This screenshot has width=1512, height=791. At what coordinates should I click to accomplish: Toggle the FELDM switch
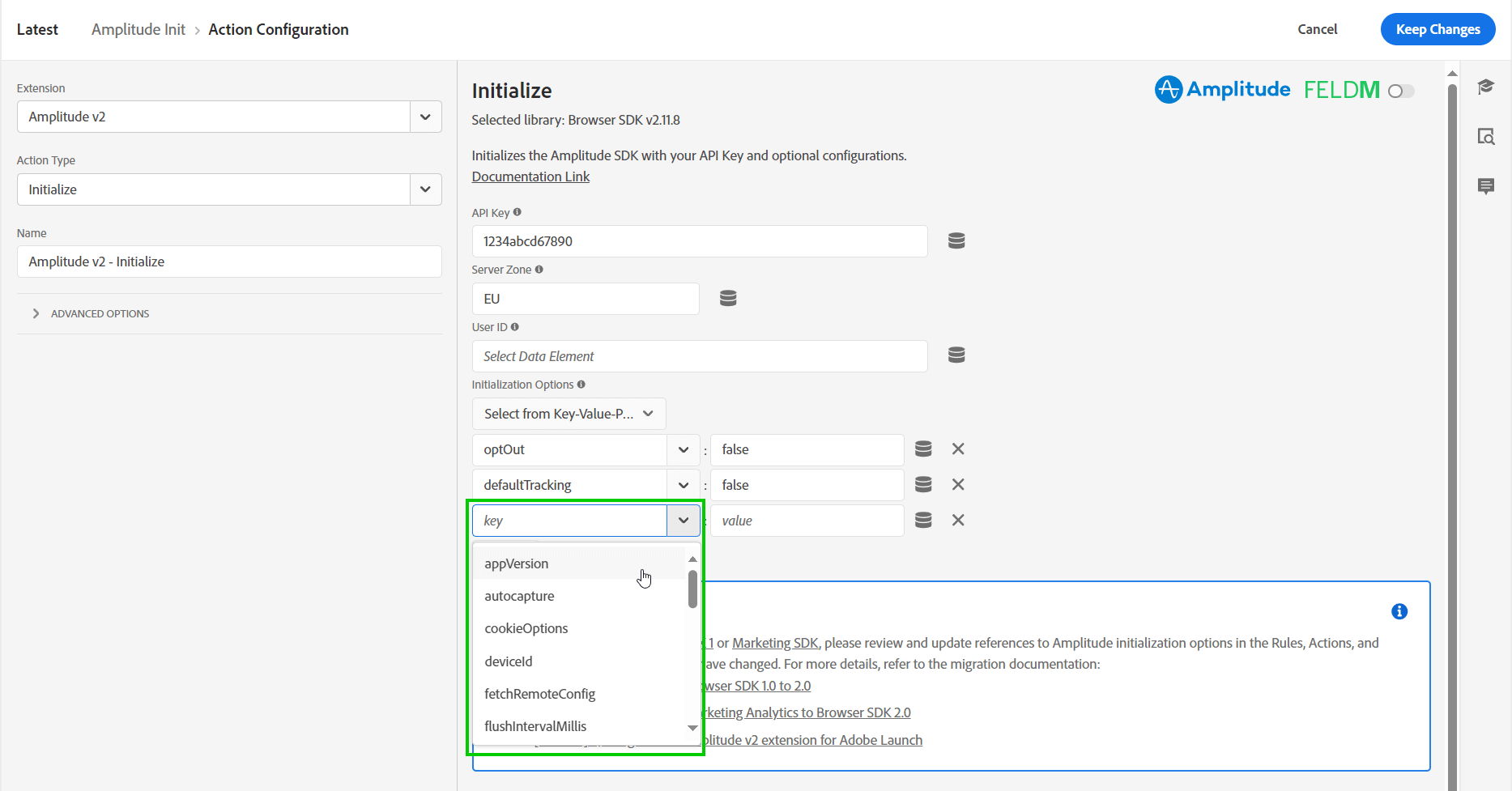1401,91
